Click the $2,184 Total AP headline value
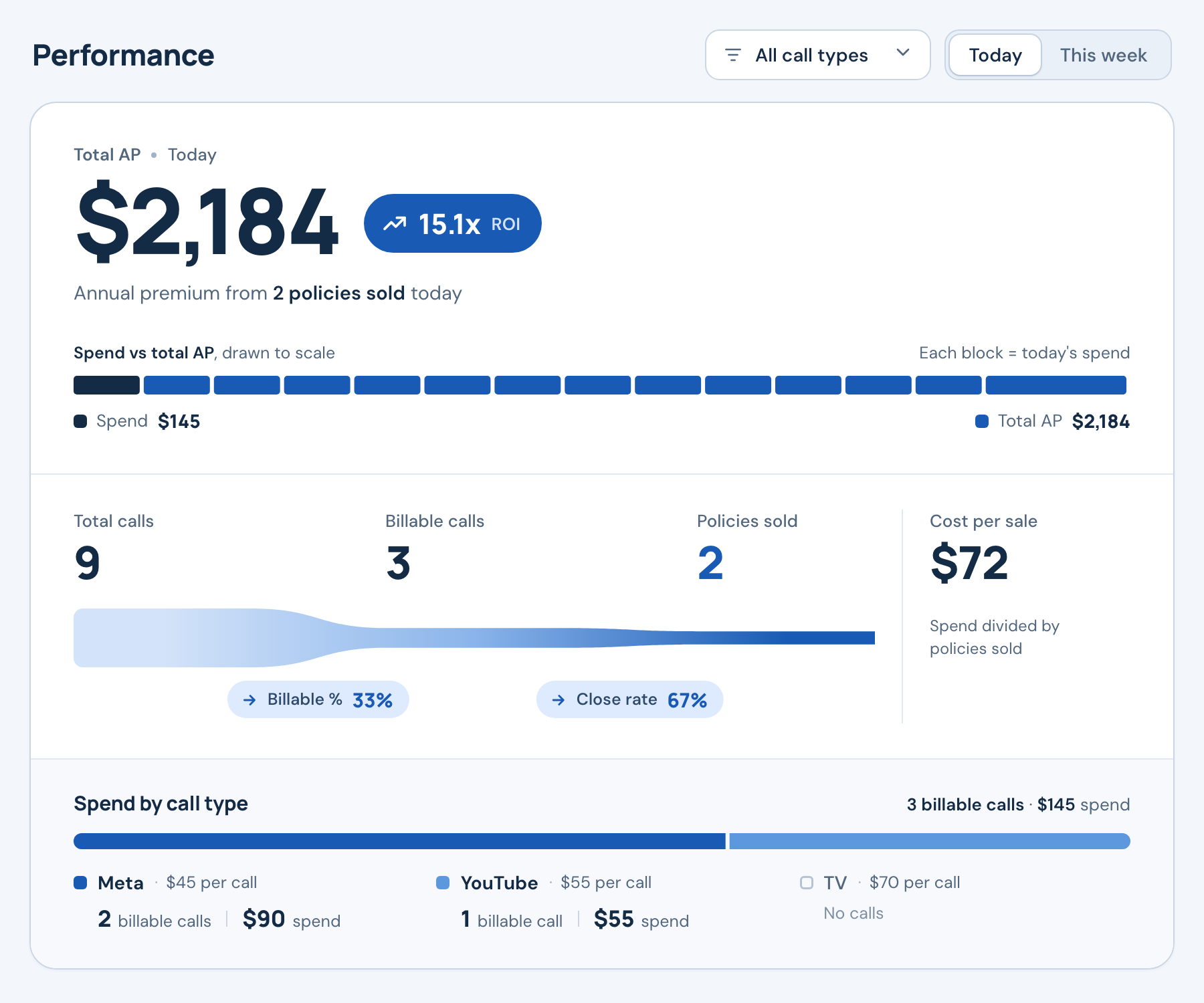This screenshot has width=1204, height=1003. [x=207, y=223]
